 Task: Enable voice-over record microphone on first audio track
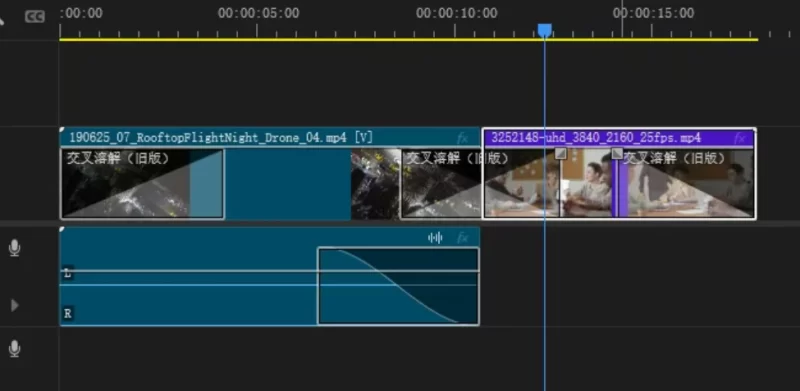[x=15, y=249]
